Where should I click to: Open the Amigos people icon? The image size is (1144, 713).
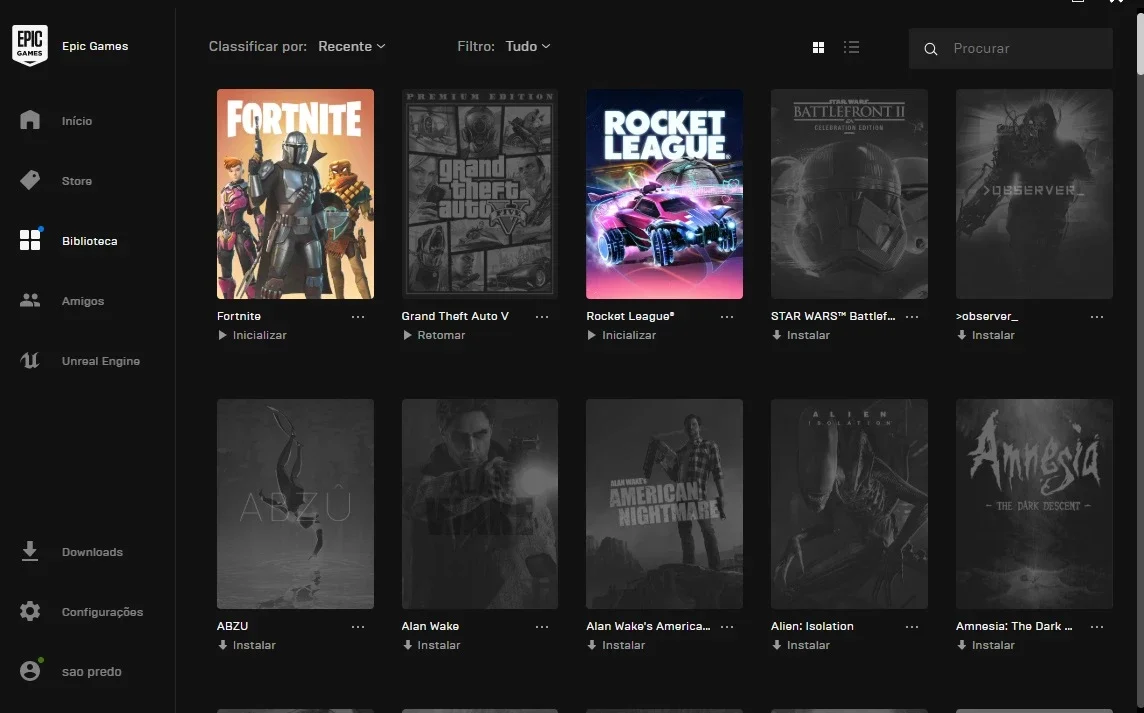[30, 300]
